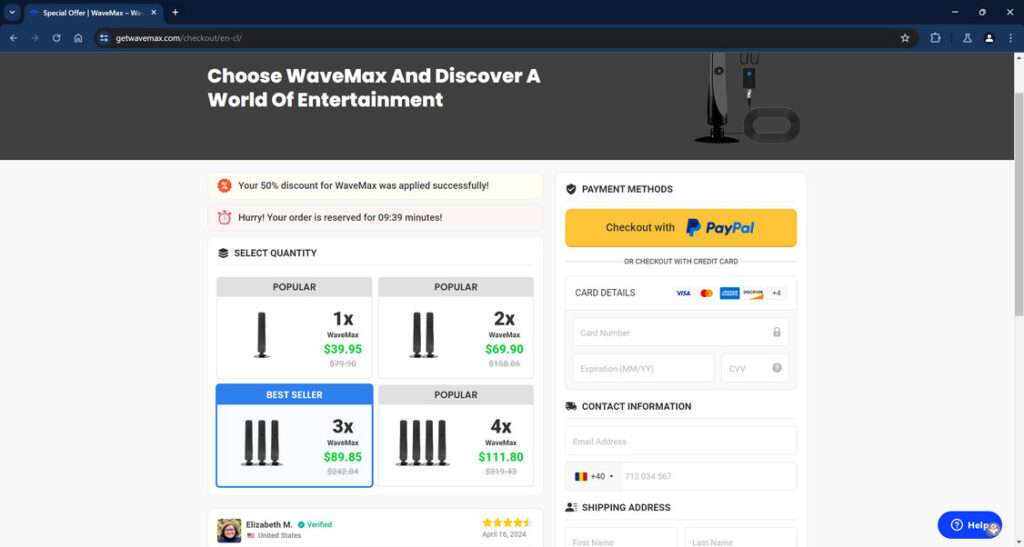Focus the Last Name field
Viewport: 1024px width, 547px height.
tap(741, 541)
